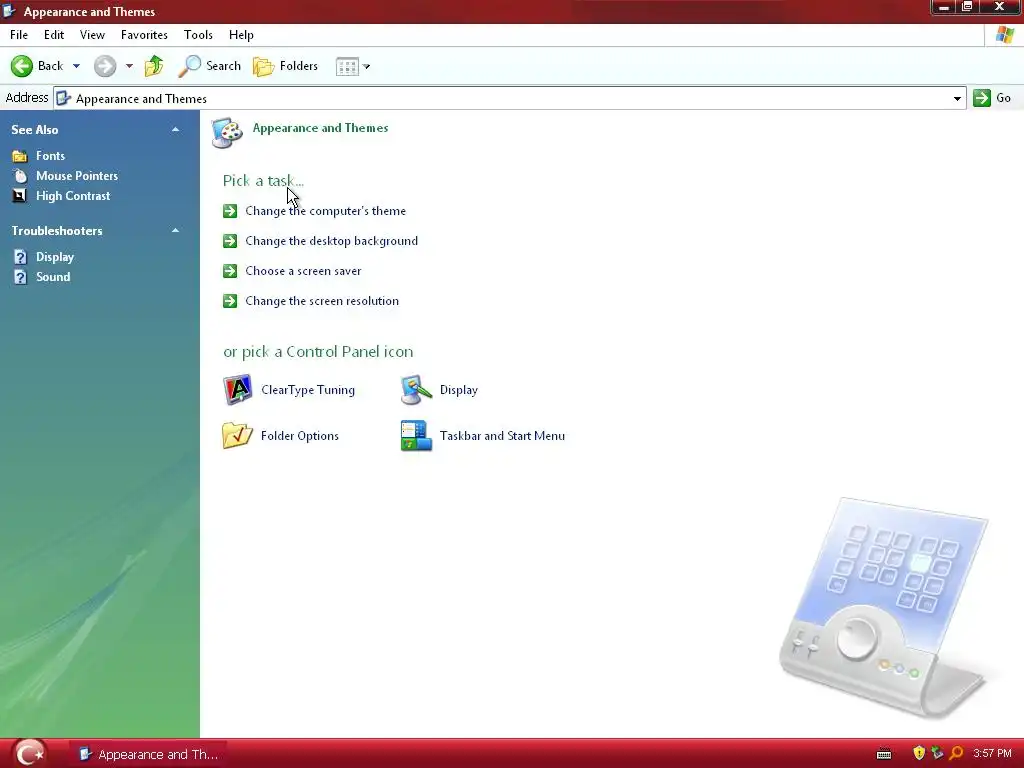Image resolution: width=1024 pixels, height=768 pixels.
Task: Click the Taskbar and Start Menu label
Action: (502, 436)
